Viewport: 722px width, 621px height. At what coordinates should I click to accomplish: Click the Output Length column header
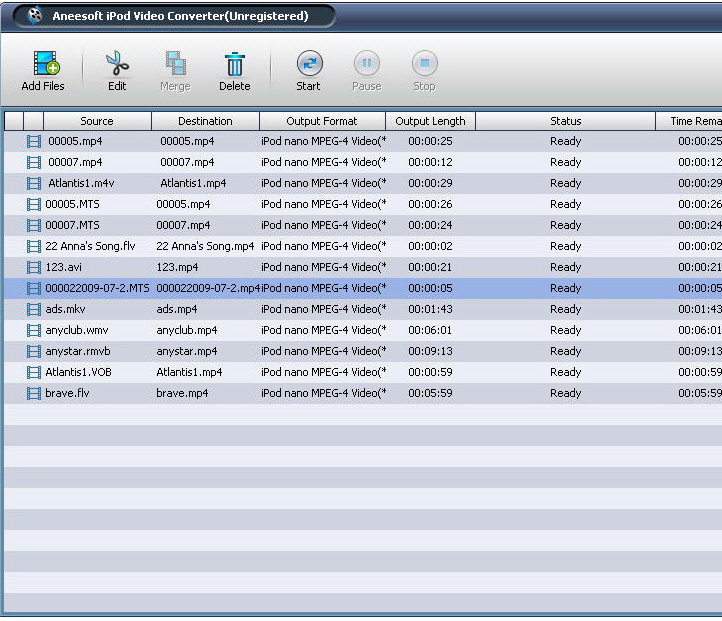(x=430, y=121)
